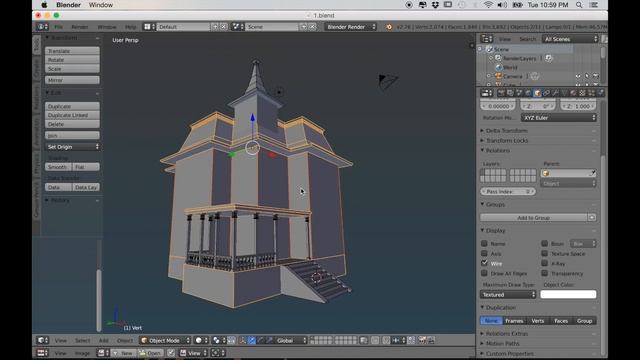
Task: Open the All Scenes outliner dropdown
Action: click(570, 39)
